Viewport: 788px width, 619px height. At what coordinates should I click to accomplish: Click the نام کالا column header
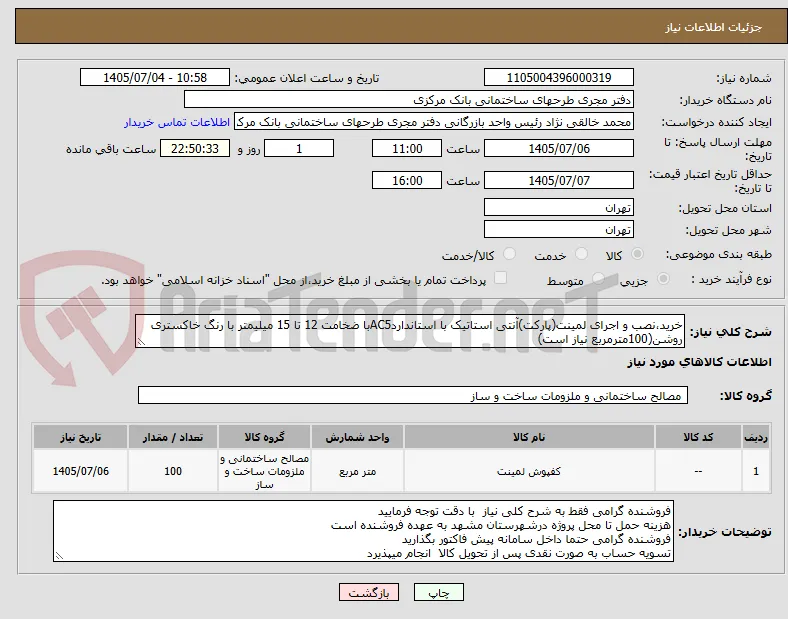click(x=529, y=437)
